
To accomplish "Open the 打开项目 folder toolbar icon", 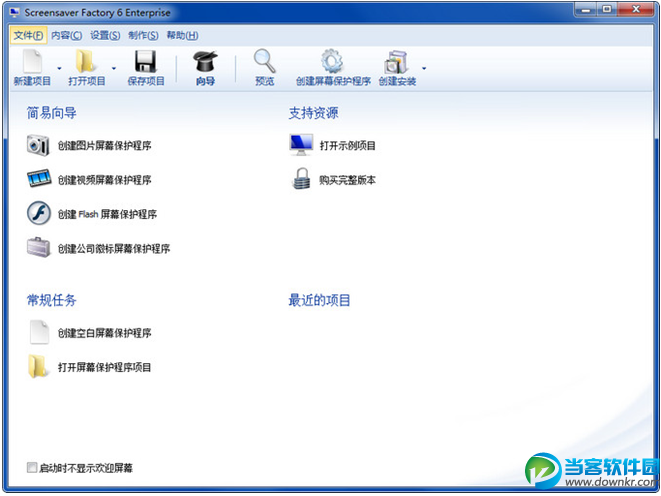I will point(86,62).
